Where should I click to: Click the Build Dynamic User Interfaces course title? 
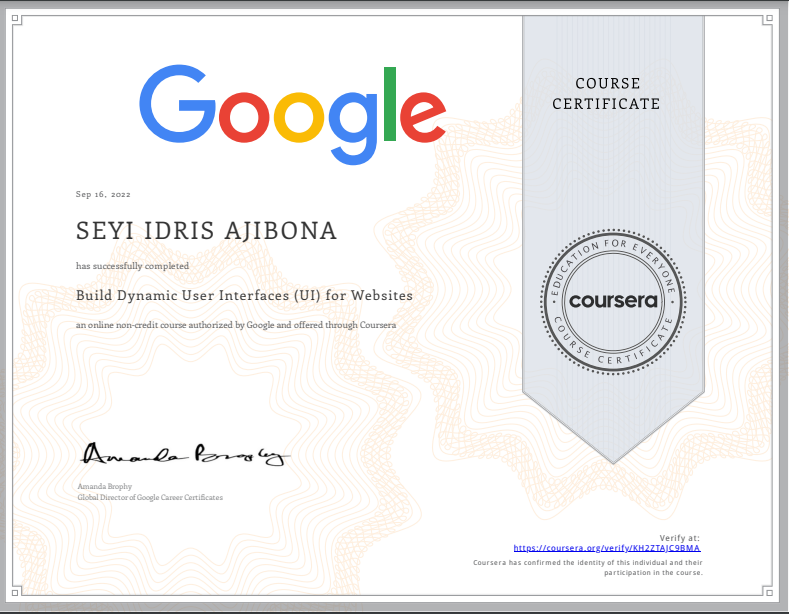[244, 296]
